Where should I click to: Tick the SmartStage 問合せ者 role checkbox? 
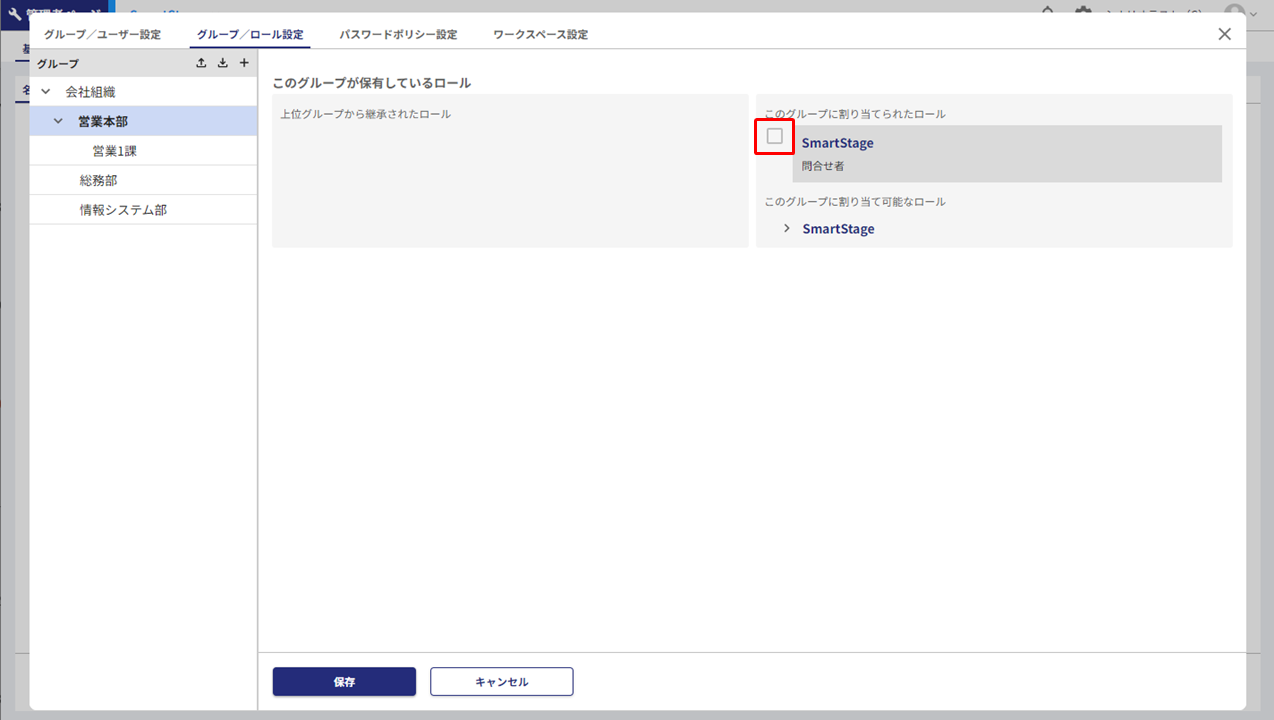click(x=774, y=136)
